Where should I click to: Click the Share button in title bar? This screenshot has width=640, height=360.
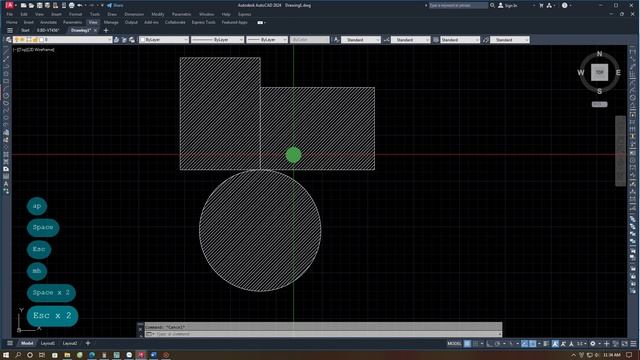[x=115, y=5]
